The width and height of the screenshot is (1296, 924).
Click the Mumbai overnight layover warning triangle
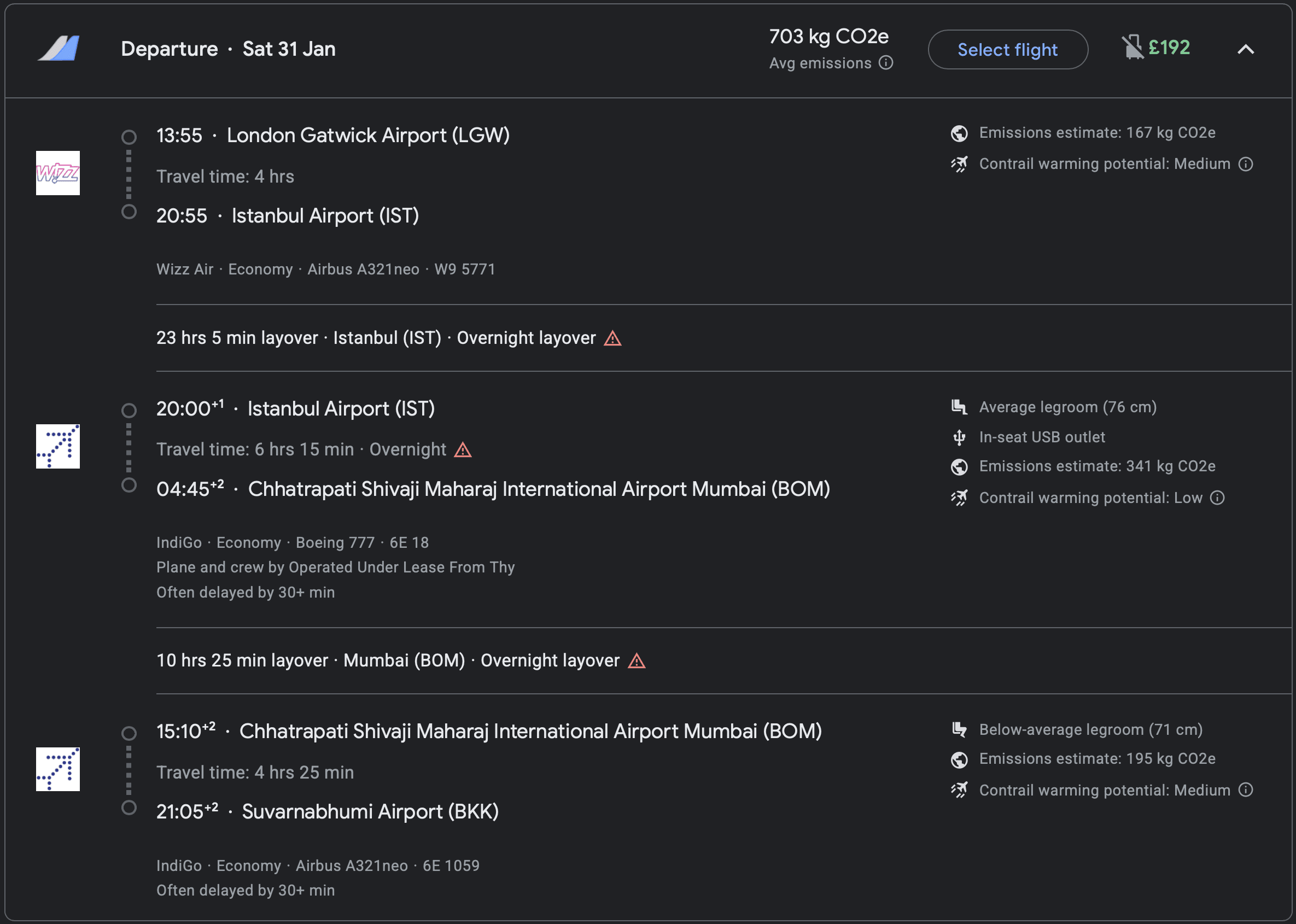coord(637,661)
